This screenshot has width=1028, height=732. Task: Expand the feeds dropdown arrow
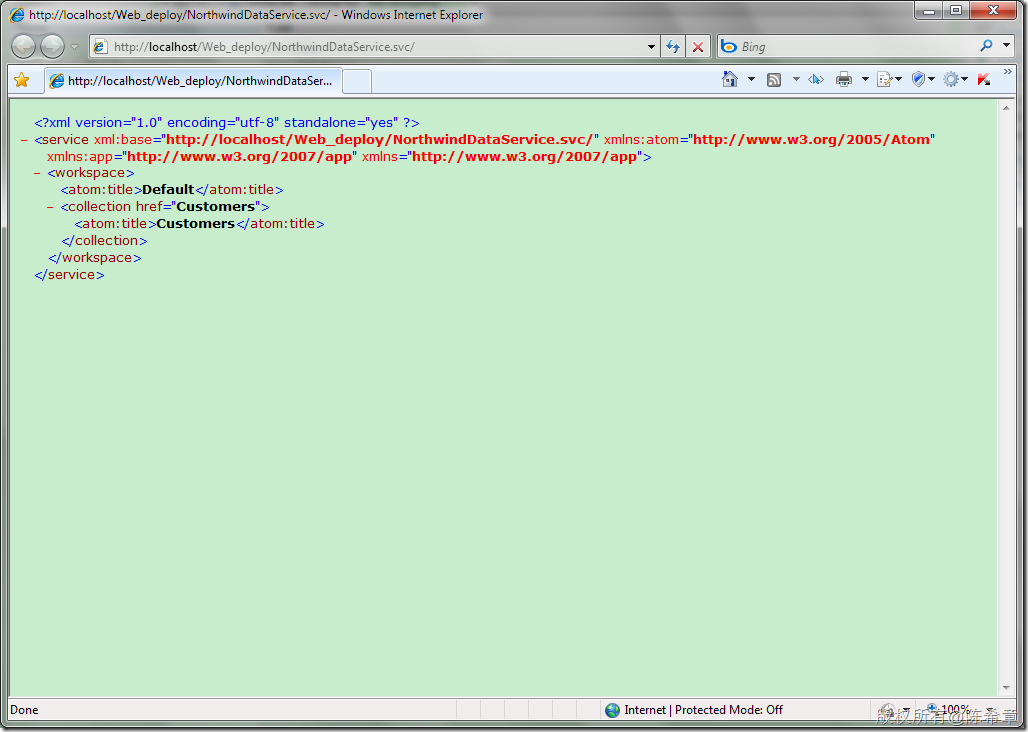coord(796,79)
